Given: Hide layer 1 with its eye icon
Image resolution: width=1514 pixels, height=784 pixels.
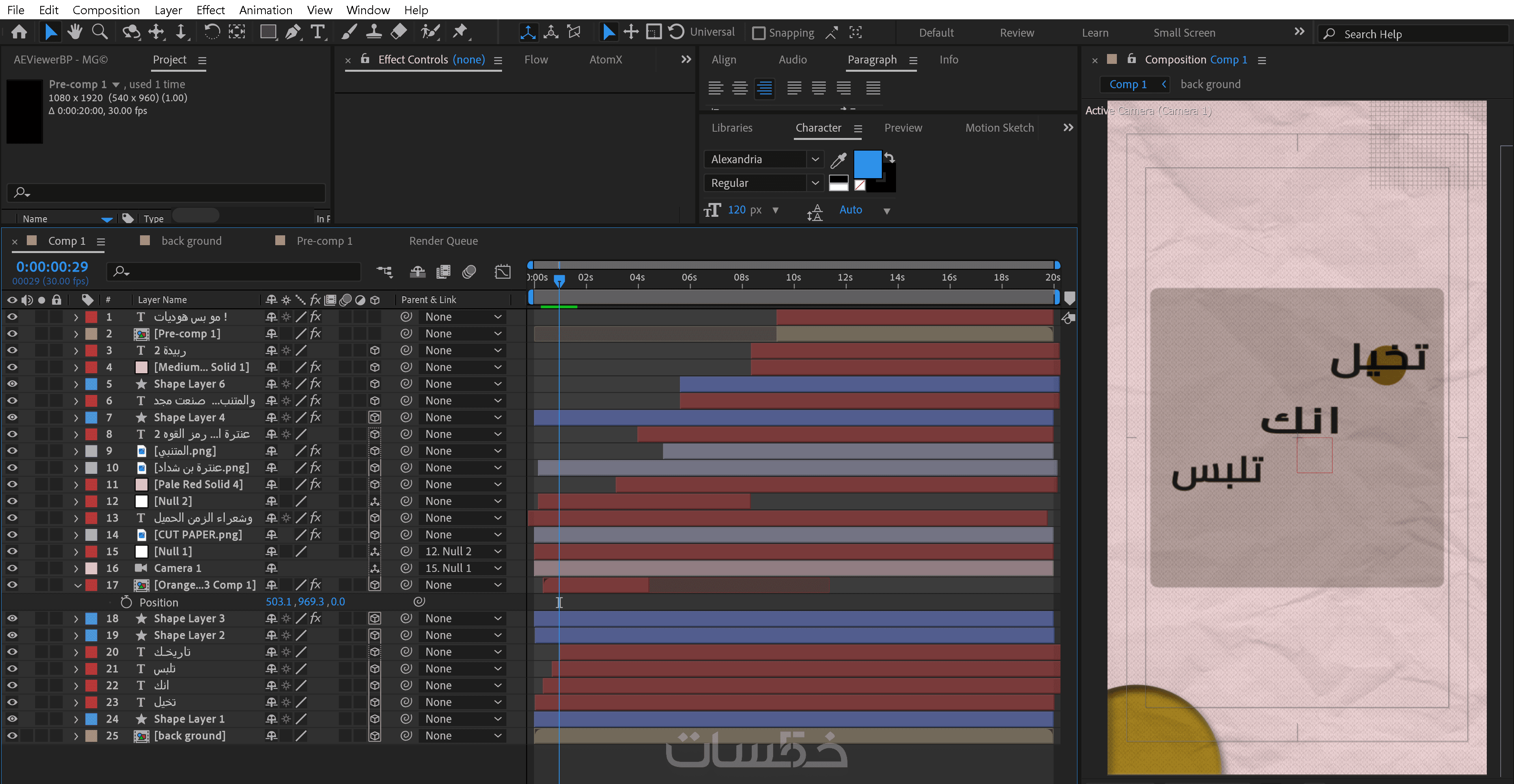Looking at the screenshot, I should (x=12, y=317).
